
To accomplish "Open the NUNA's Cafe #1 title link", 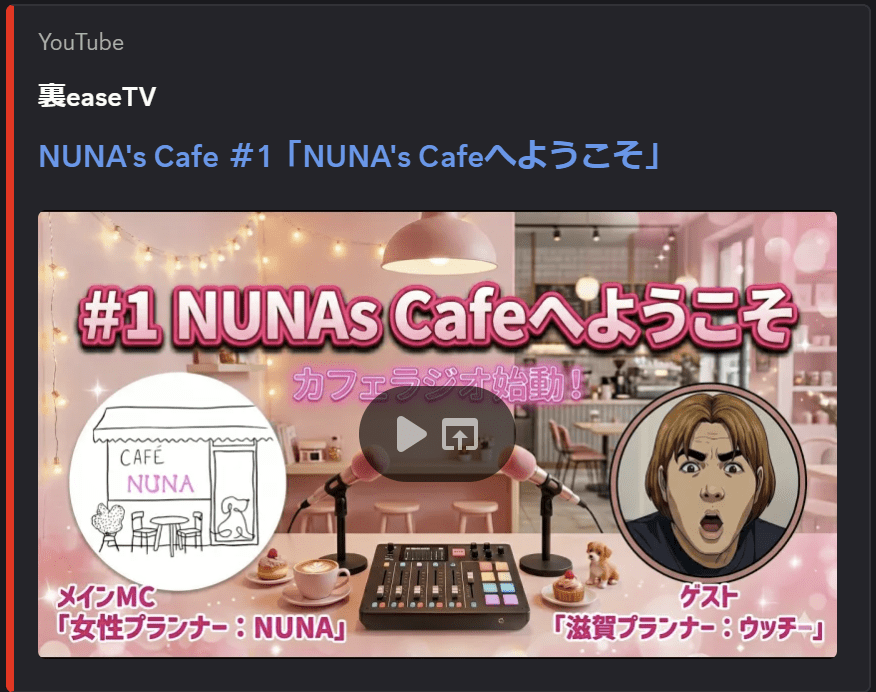I will (350, 156).
